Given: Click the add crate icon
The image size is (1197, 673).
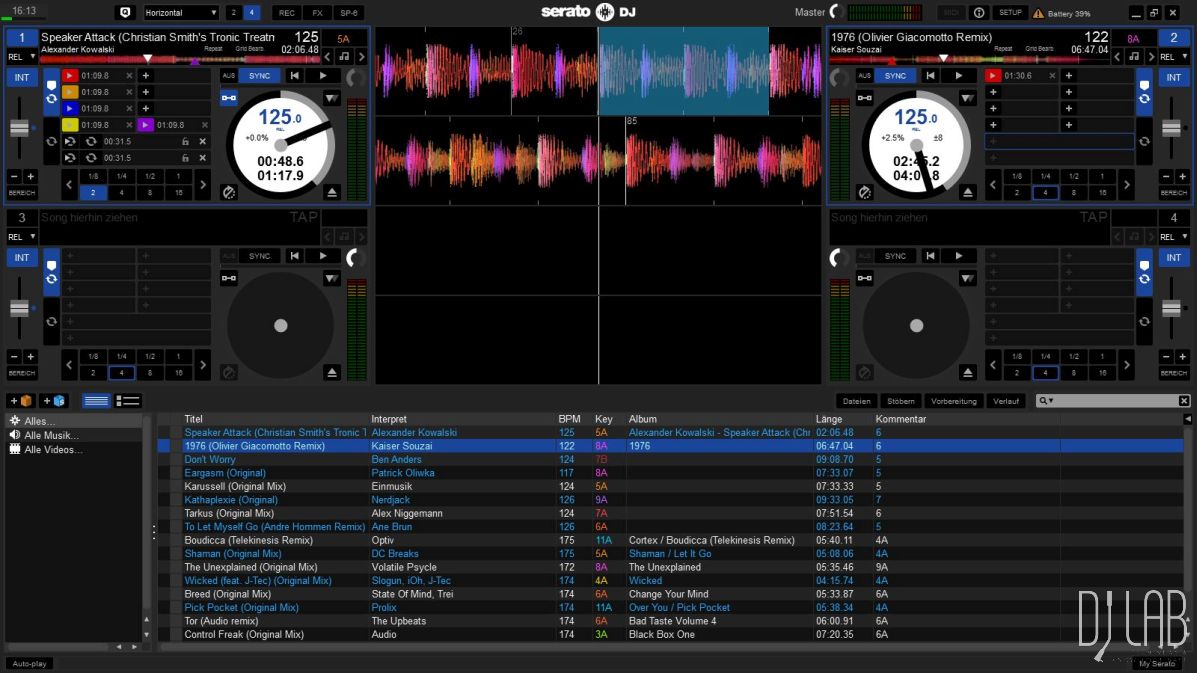Looking at the screenshot, I should point(21,401).
